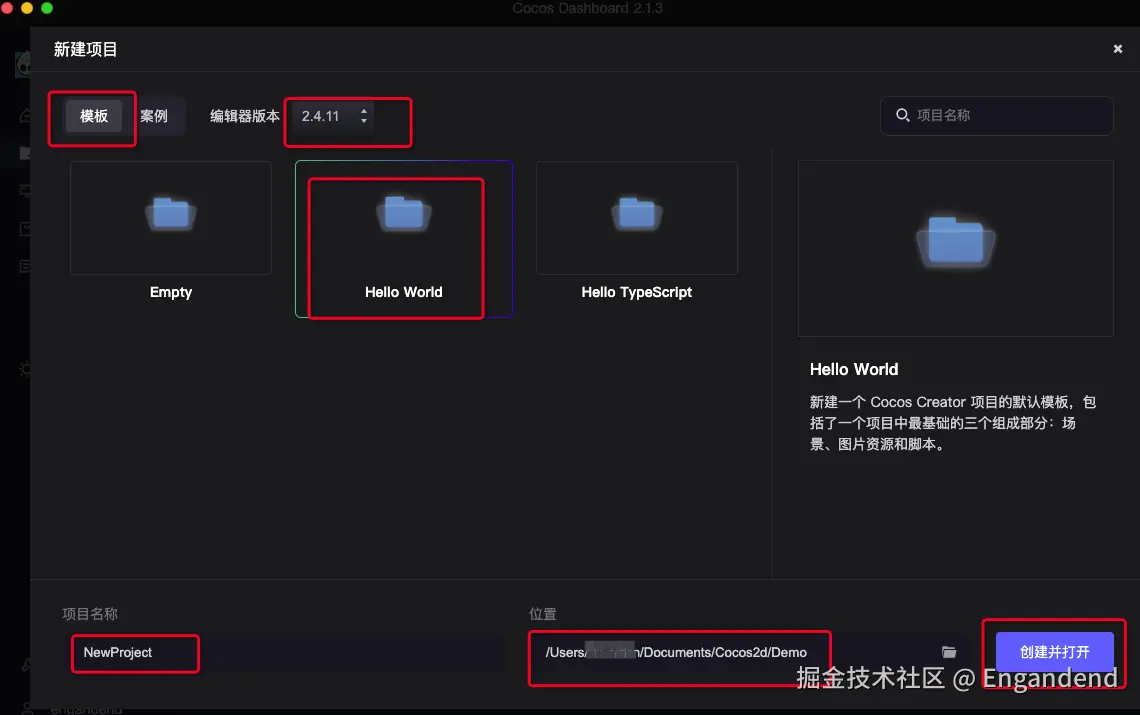
Task: Click the large Hello World preview image
Action: coord(955,249)
